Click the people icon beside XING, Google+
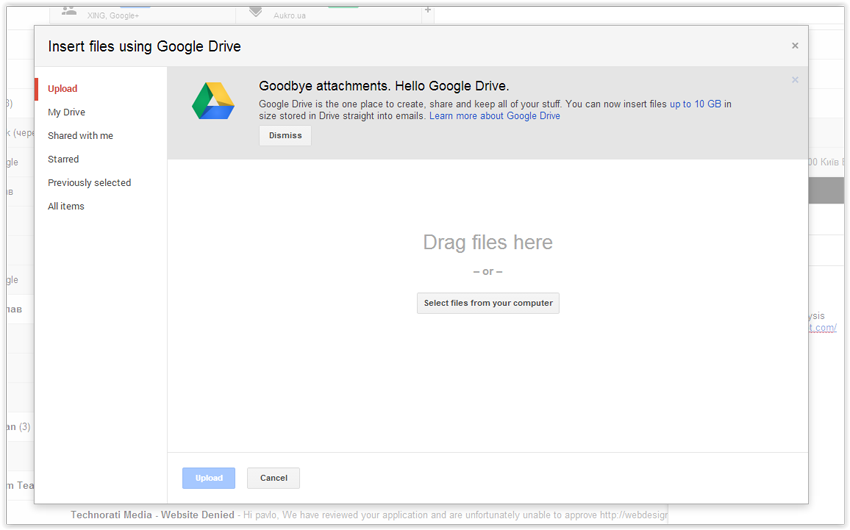 coord(69,11)
